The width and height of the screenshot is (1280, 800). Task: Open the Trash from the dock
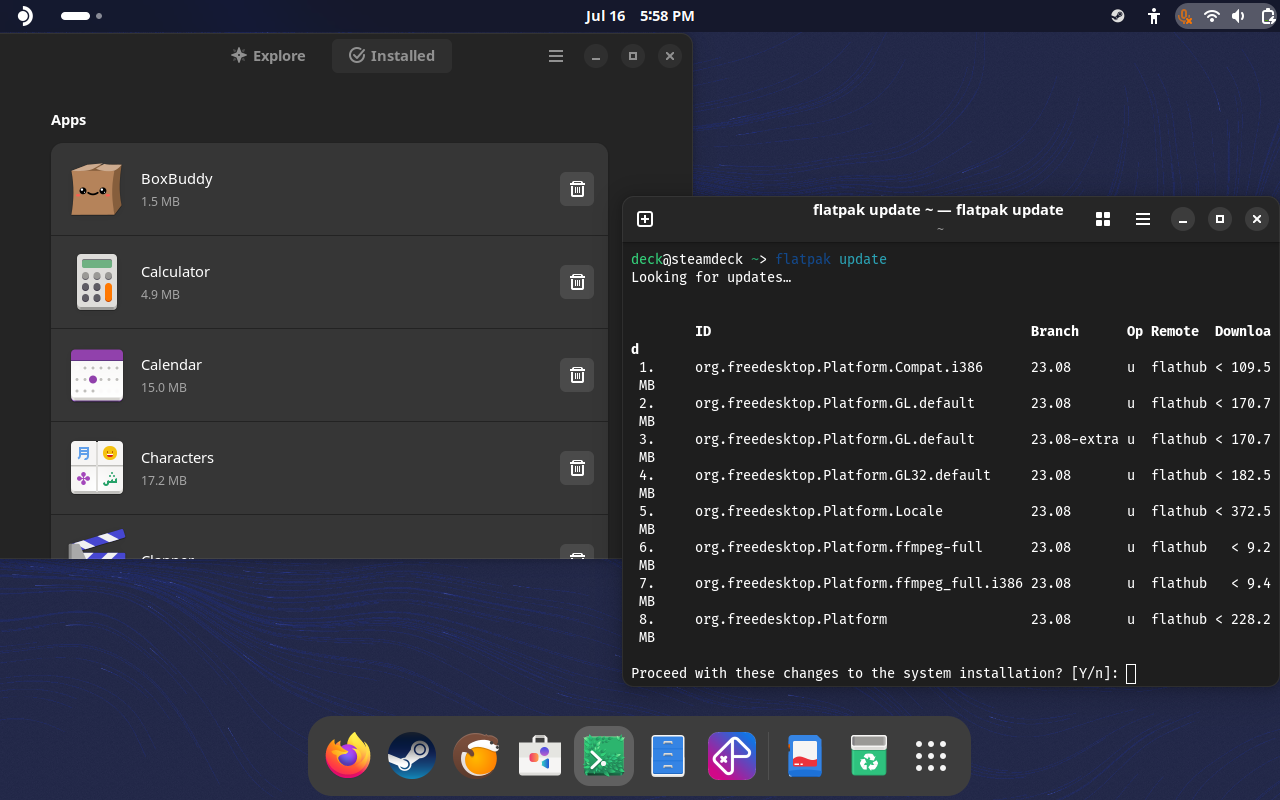point(869,756)
